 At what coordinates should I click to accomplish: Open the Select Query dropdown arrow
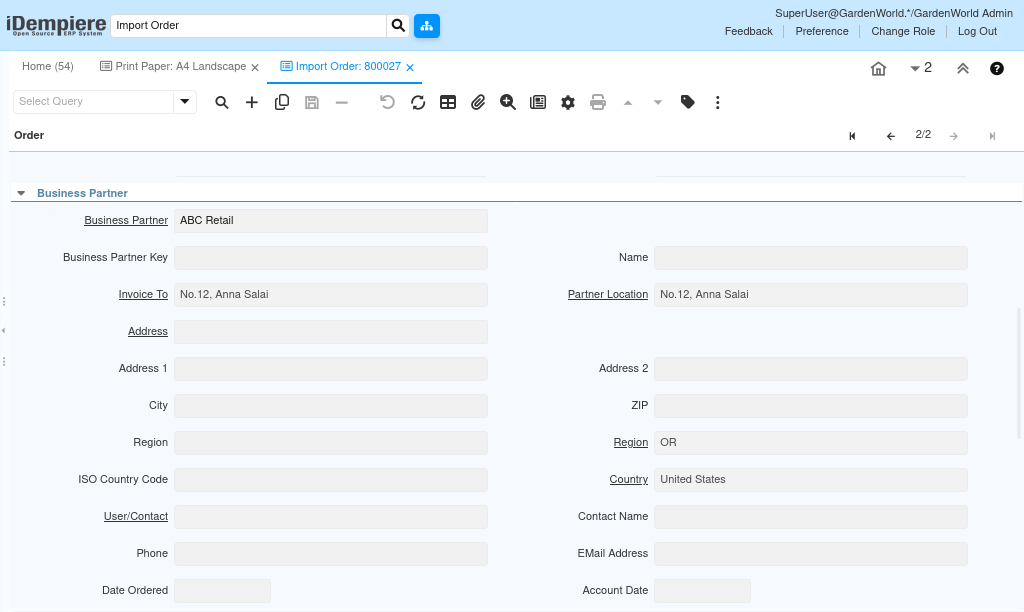185,101
